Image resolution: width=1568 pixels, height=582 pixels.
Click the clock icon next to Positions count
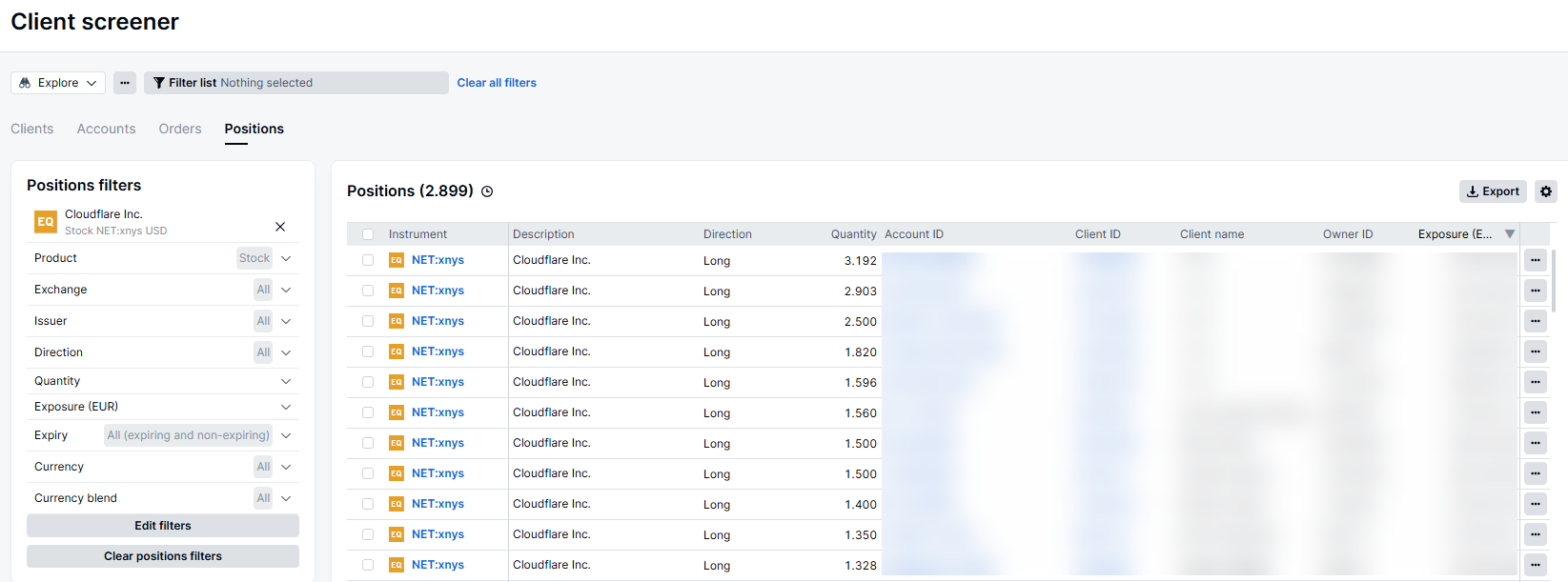pos(487,191)
